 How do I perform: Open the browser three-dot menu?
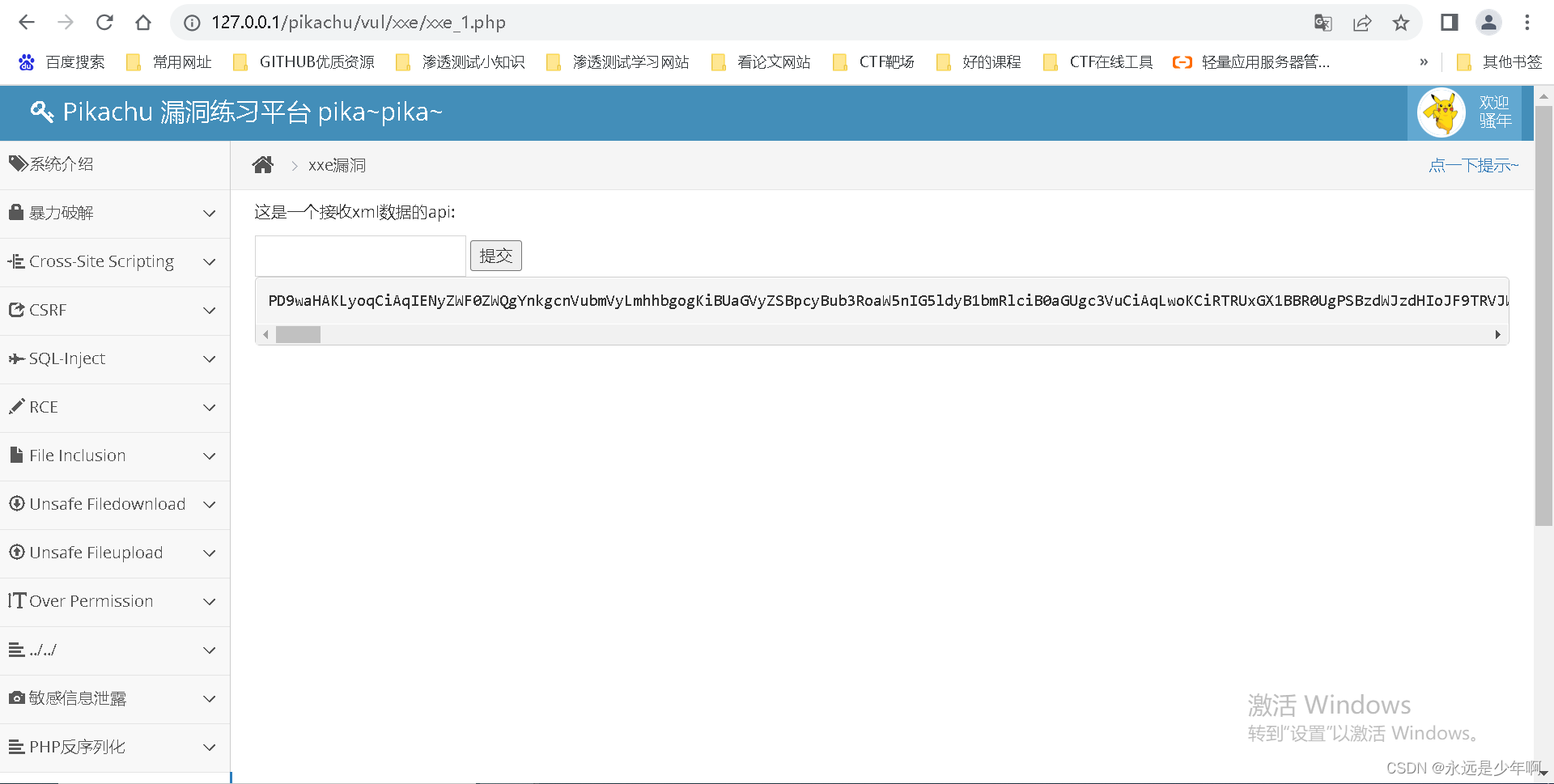pyautogui.click(x=1527, y=23)
